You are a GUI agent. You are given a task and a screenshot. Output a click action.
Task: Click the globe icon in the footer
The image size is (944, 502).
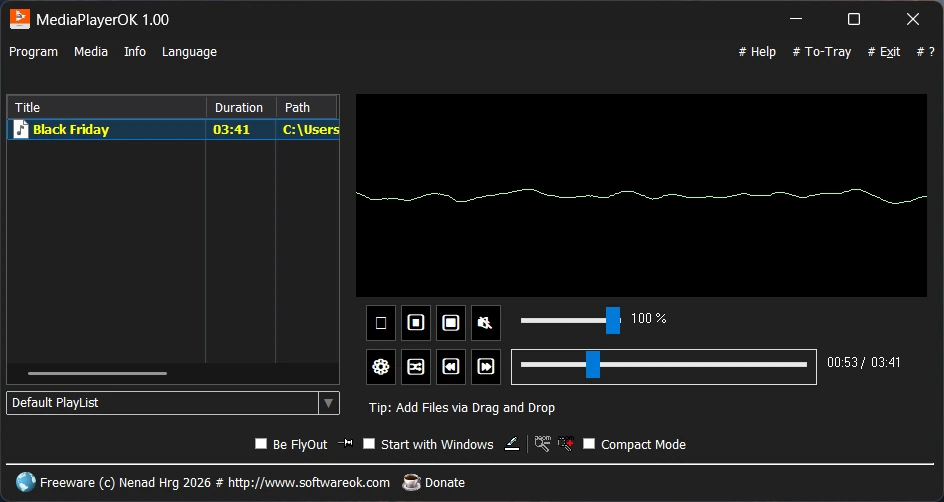point(26,482)
